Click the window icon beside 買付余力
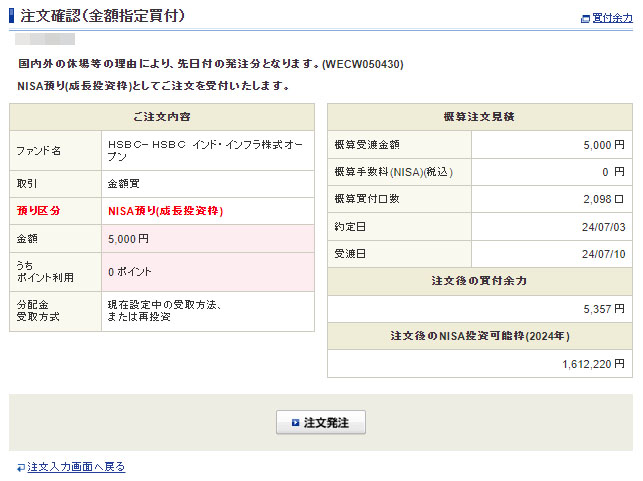 [585, 18]
